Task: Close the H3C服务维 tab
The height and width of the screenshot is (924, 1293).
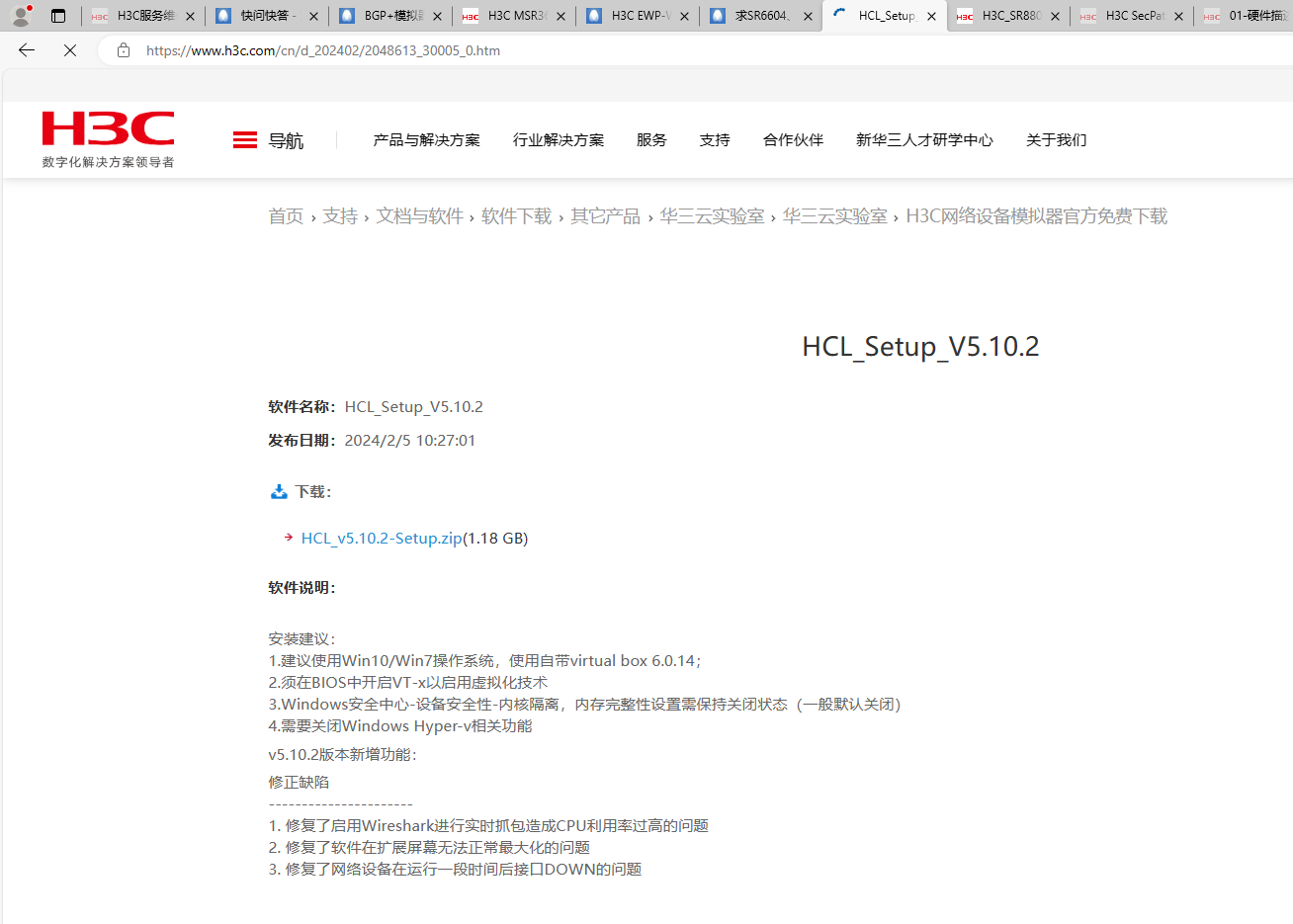Action: point(190,16)
